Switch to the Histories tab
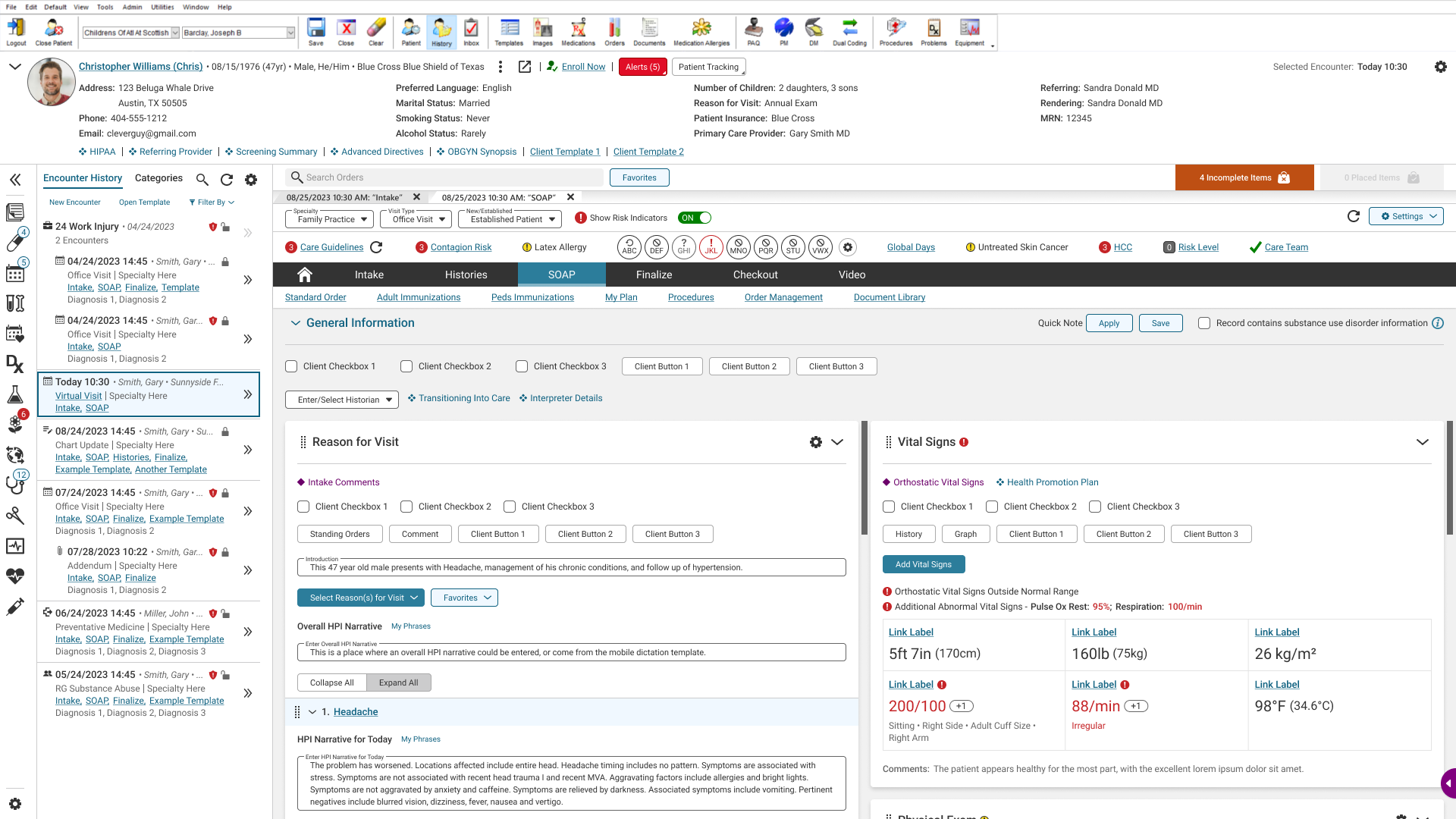The height and width of the screenshot is (819, 1456). pos(466,275)
